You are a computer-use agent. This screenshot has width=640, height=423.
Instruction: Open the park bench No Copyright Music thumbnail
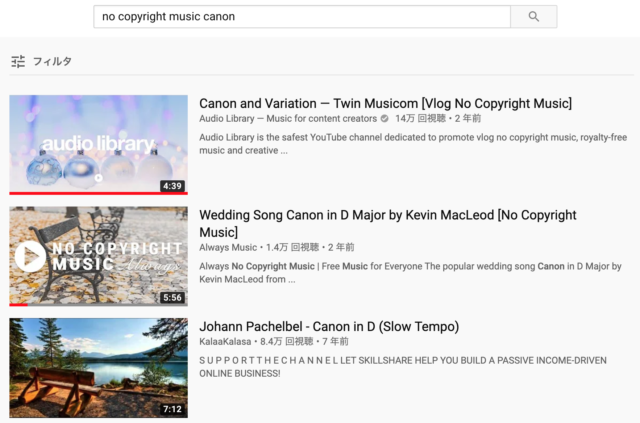coord(98,256)
